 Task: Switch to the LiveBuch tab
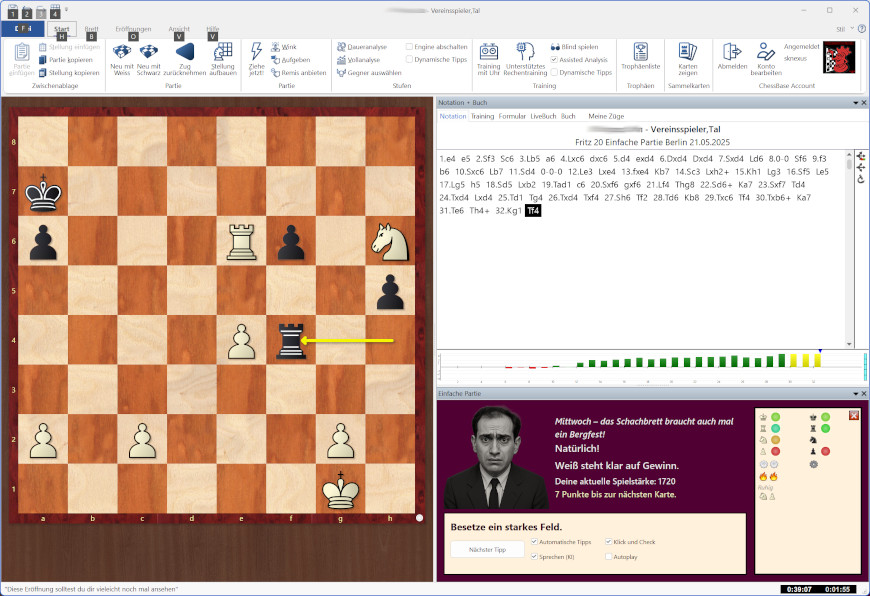[543, 116]
